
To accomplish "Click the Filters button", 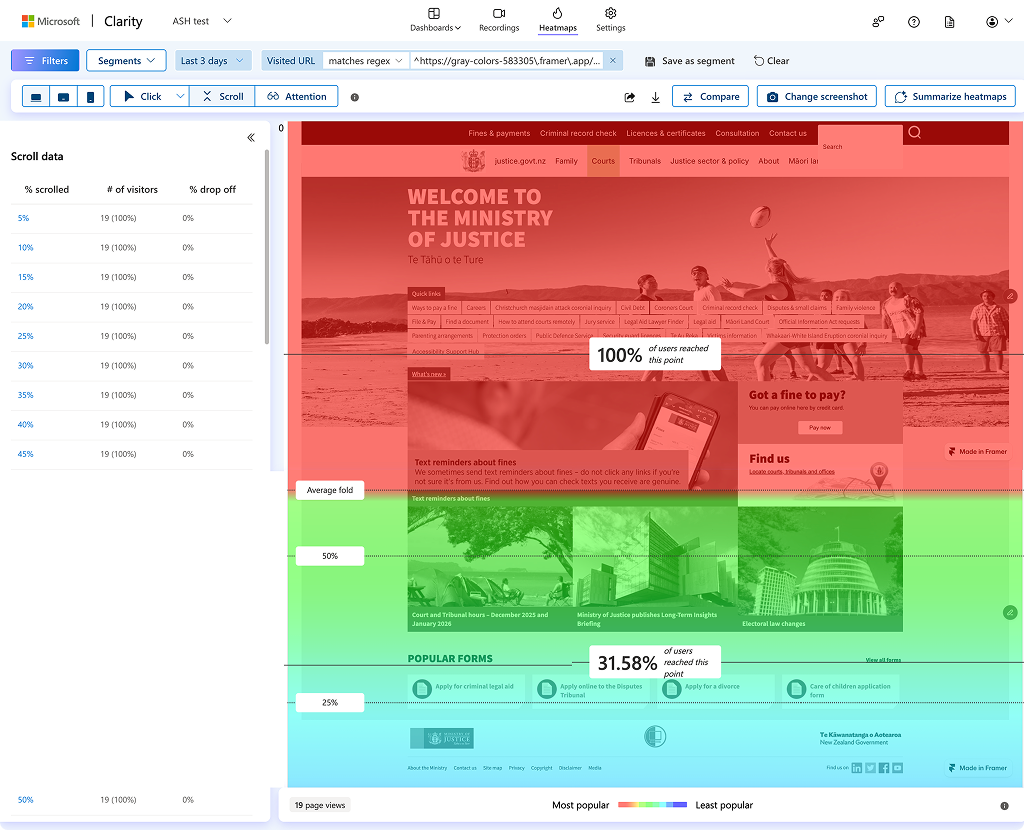I will tap(45, 61).
